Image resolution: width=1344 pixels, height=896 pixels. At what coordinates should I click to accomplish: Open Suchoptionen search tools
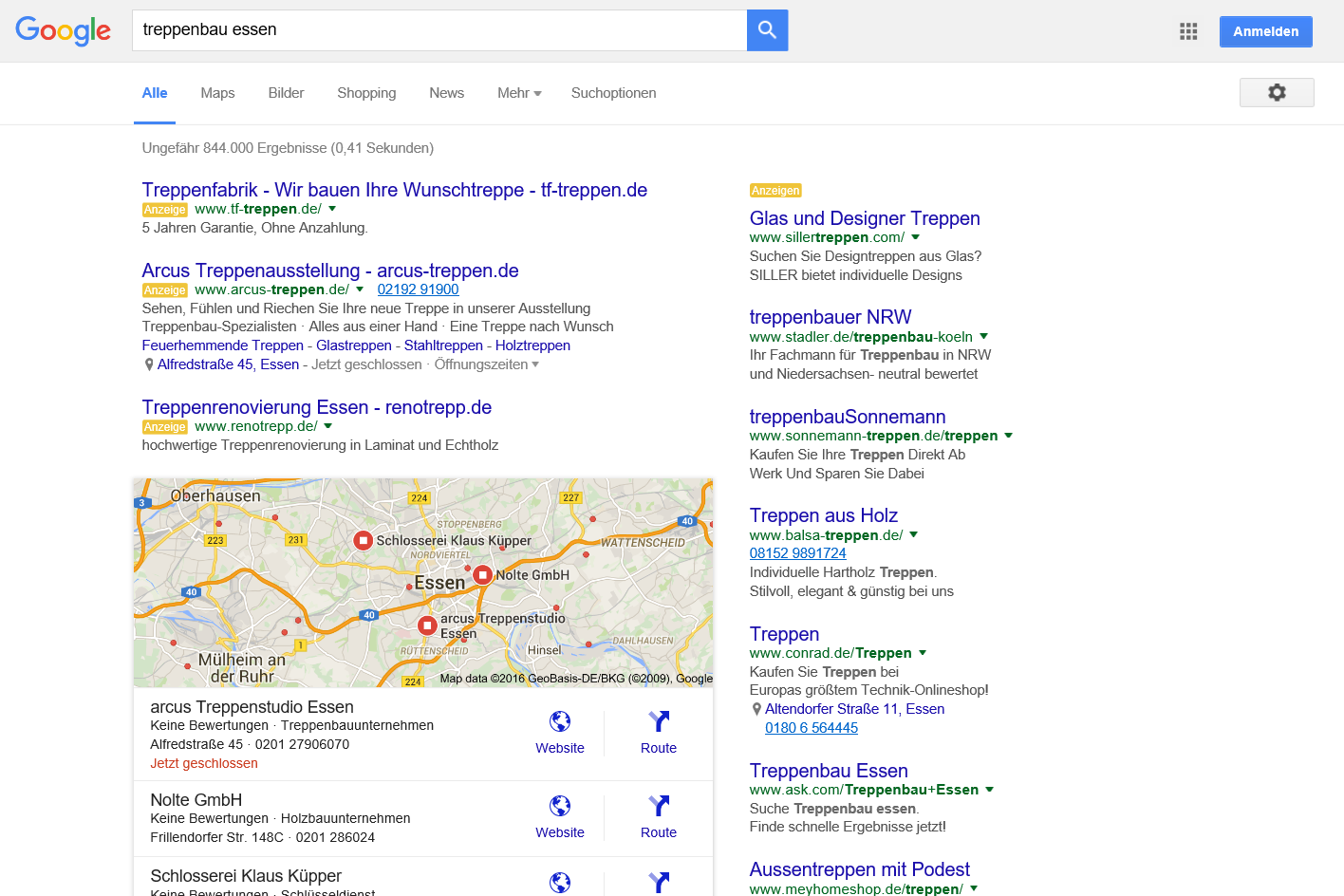613,93
